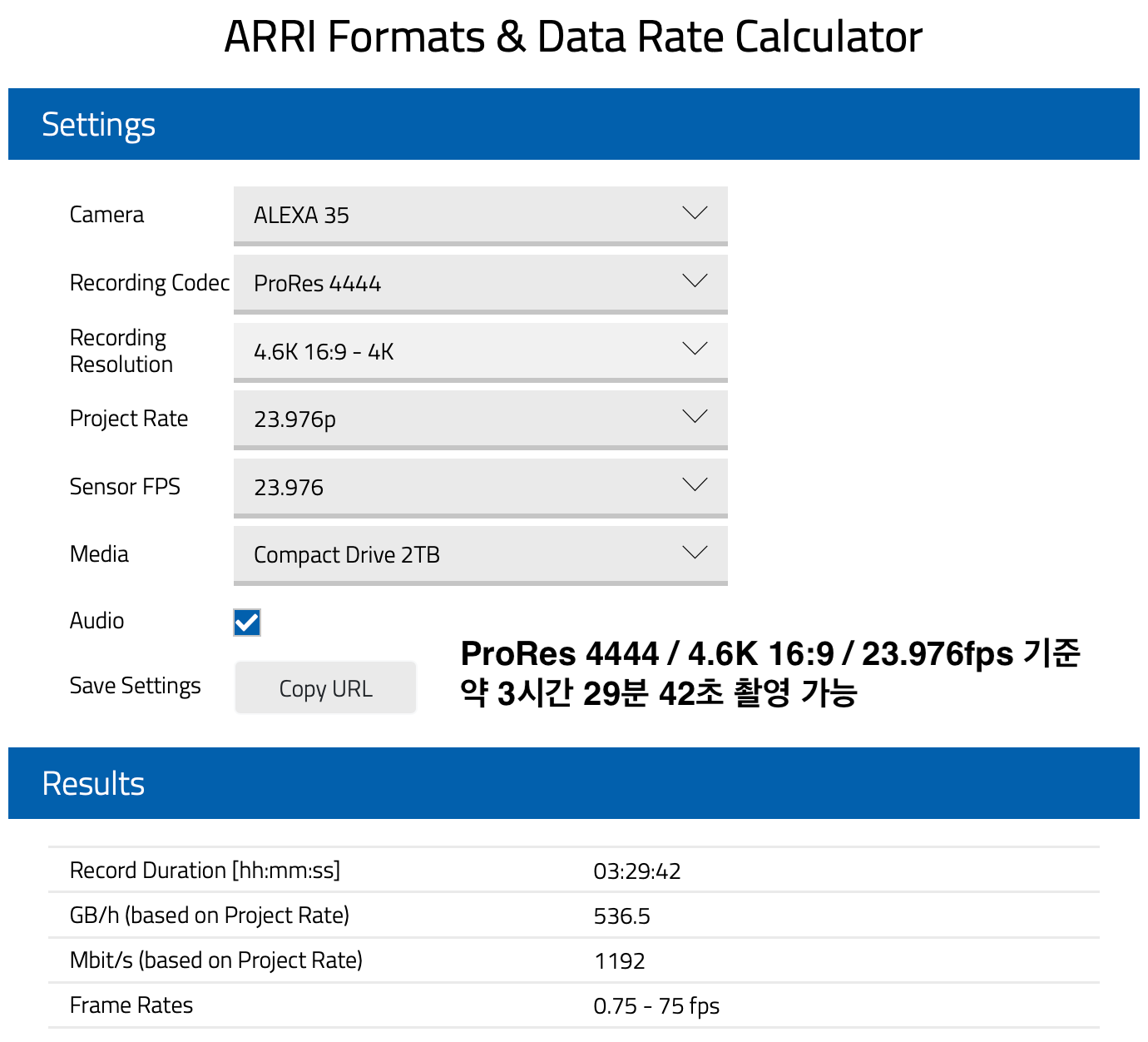Select the Mbit/s value 1192
1148x1042 pixels.
(x=620, y=961)
